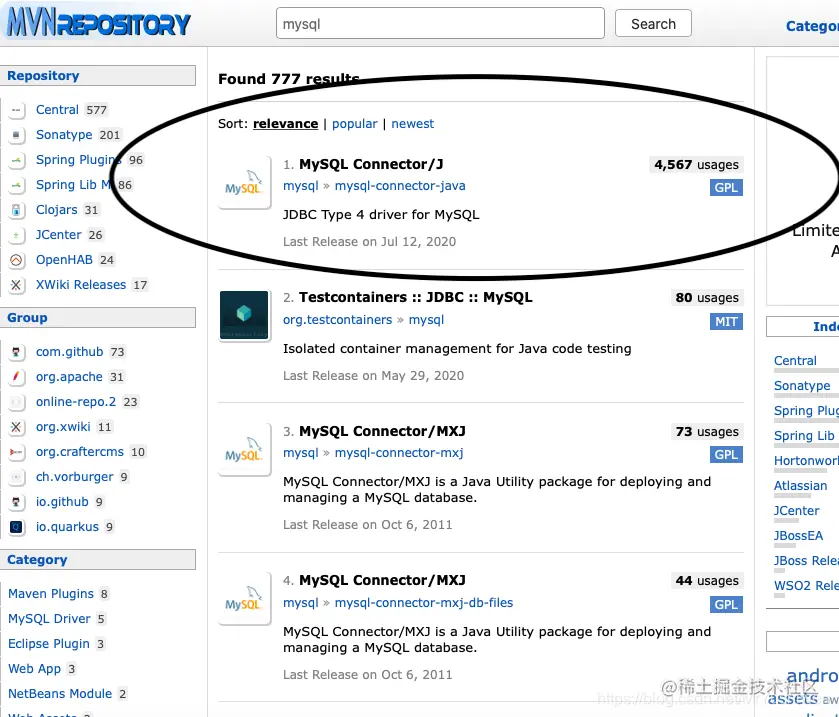Screen dimensions: 839x717
Task: Open JBossEA in indexed repositories list
Action: pos(798,536)
